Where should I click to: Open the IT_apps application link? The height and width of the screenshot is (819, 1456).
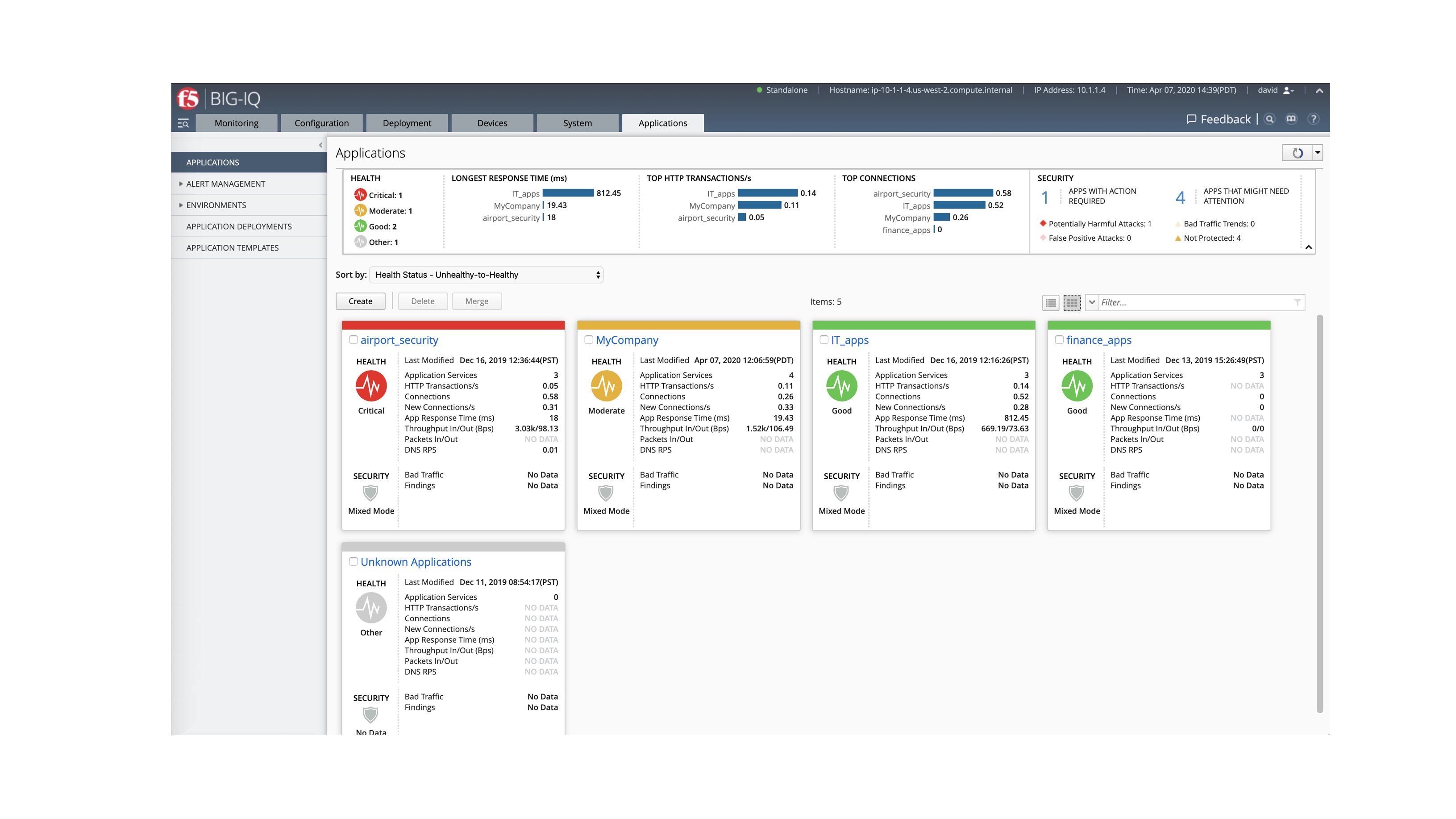849,340
